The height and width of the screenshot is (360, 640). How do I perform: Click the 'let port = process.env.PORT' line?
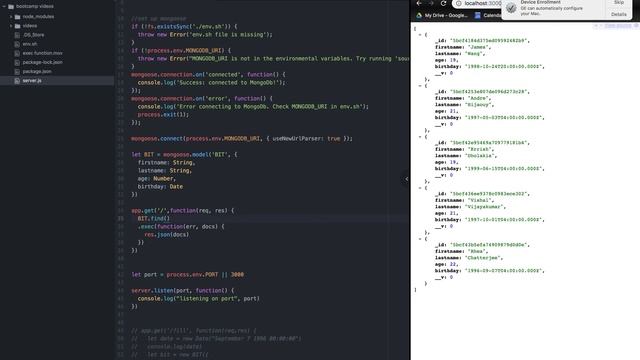187,275
